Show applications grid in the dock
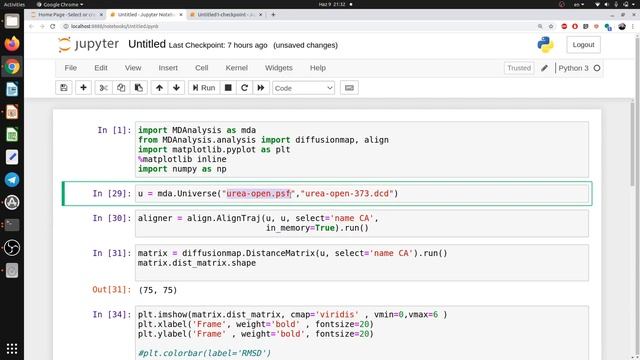The image size is (640, 360). click(12, 349)
